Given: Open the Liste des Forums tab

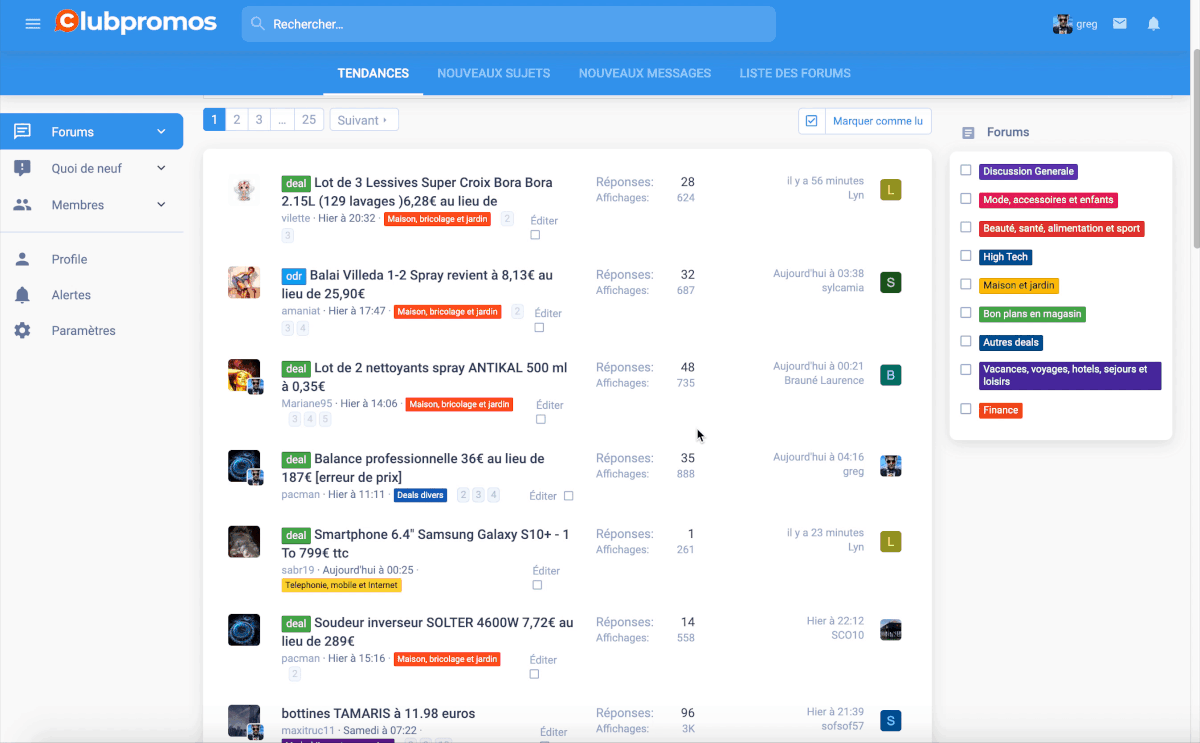Looking at the screenshot, I should (x=795, y=73).
